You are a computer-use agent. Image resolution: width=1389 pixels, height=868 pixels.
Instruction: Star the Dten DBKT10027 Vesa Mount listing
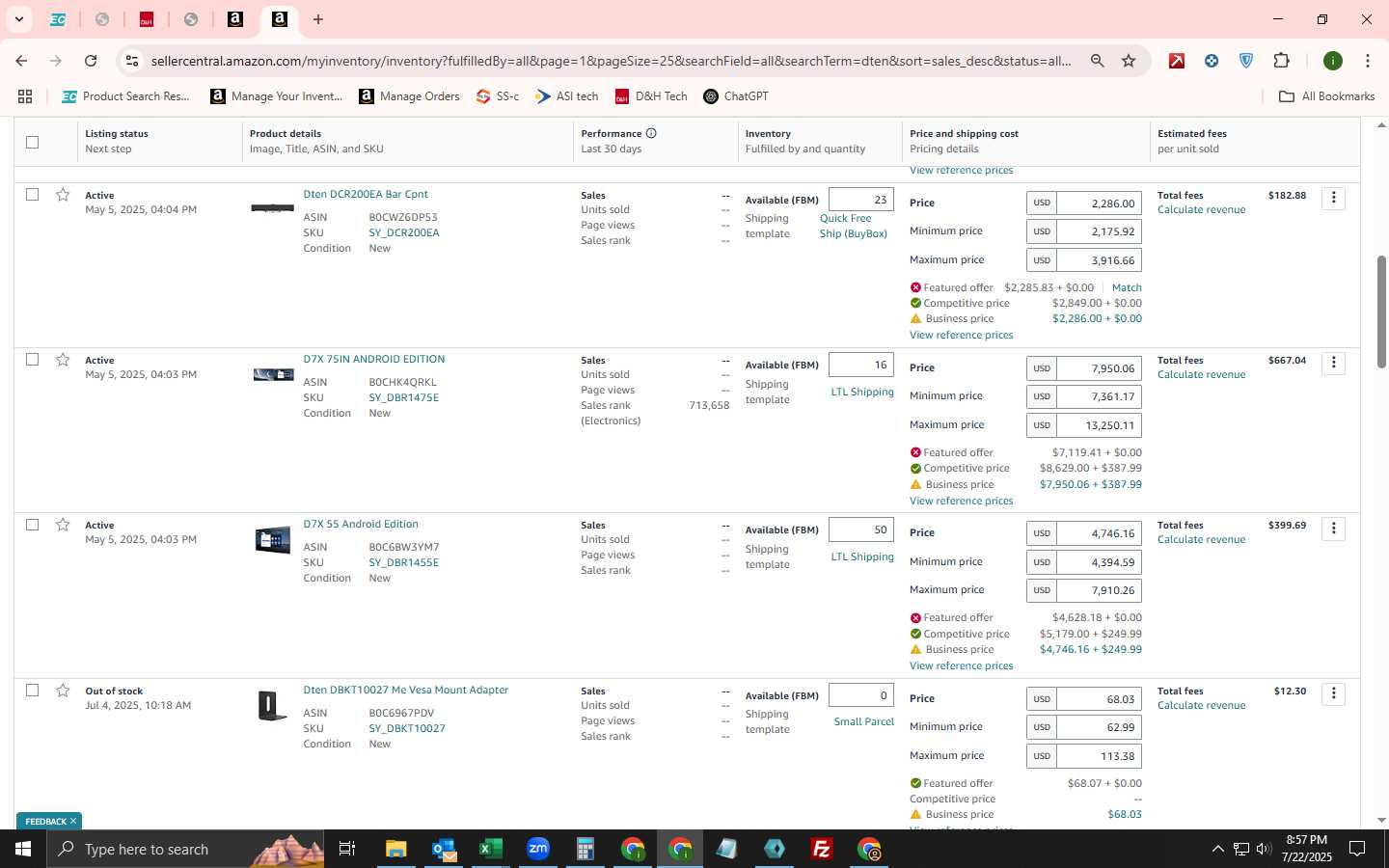click(63, 691)
